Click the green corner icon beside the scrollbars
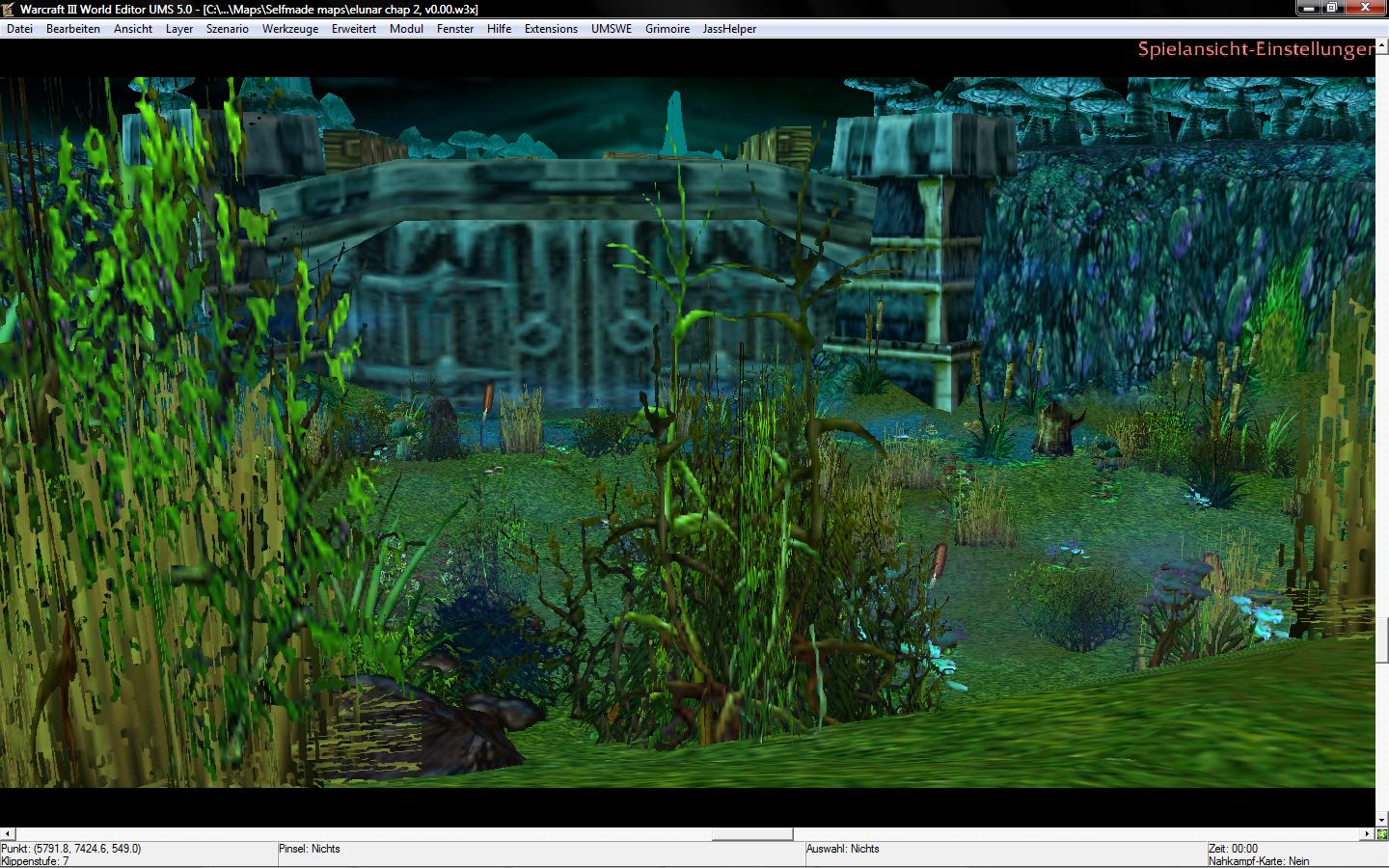 (x=1382, y=833)
